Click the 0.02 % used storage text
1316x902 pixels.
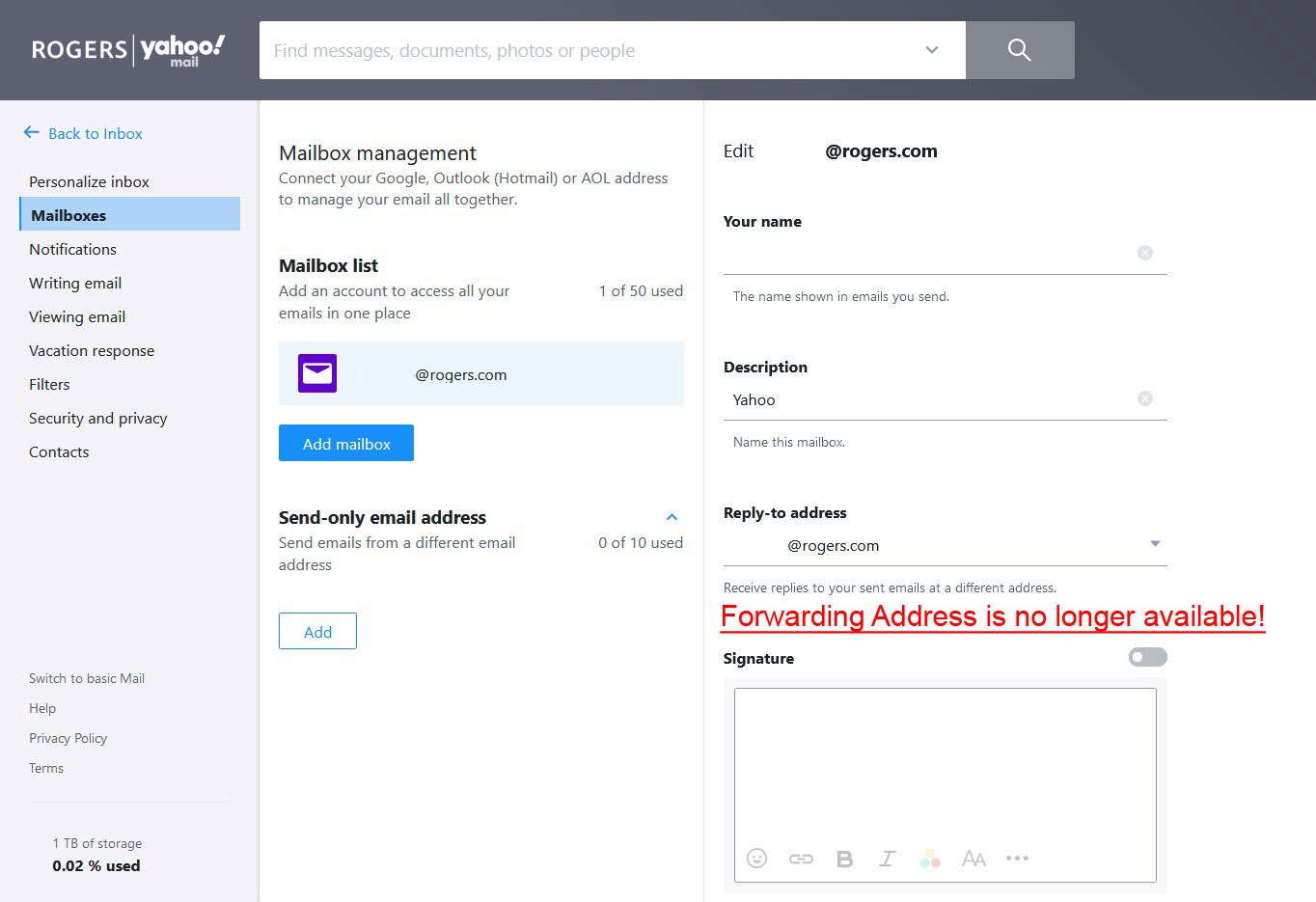tap(96, 866)
